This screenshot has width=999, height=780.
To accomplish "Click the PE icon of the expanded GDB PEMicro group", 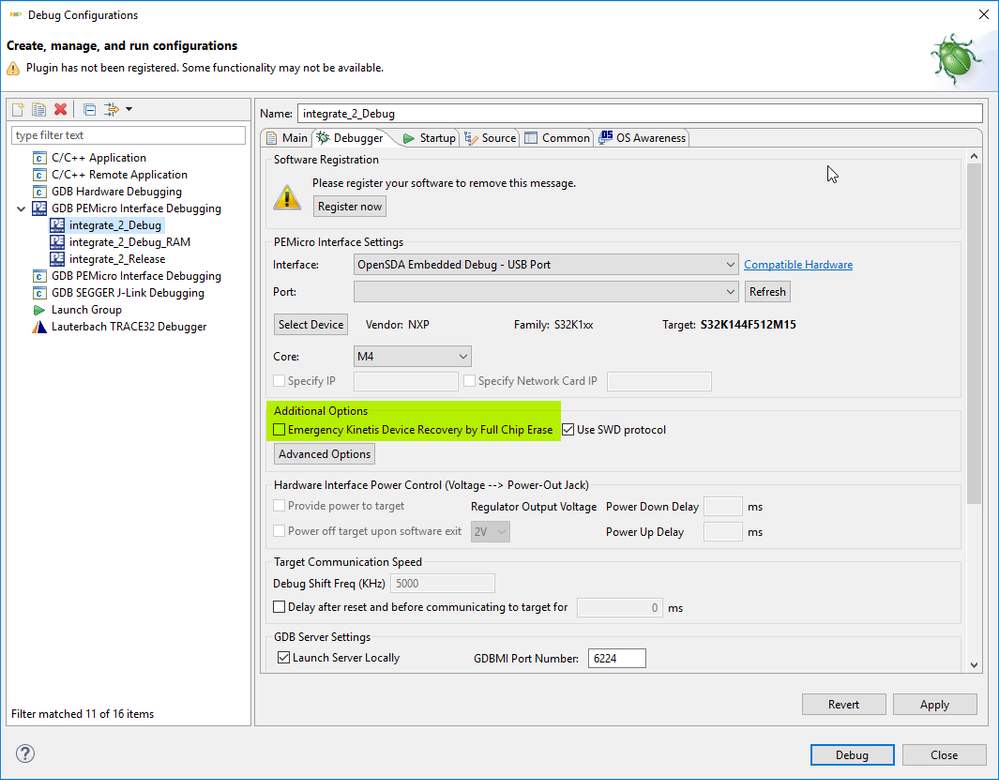I will (x=40, y=208).
